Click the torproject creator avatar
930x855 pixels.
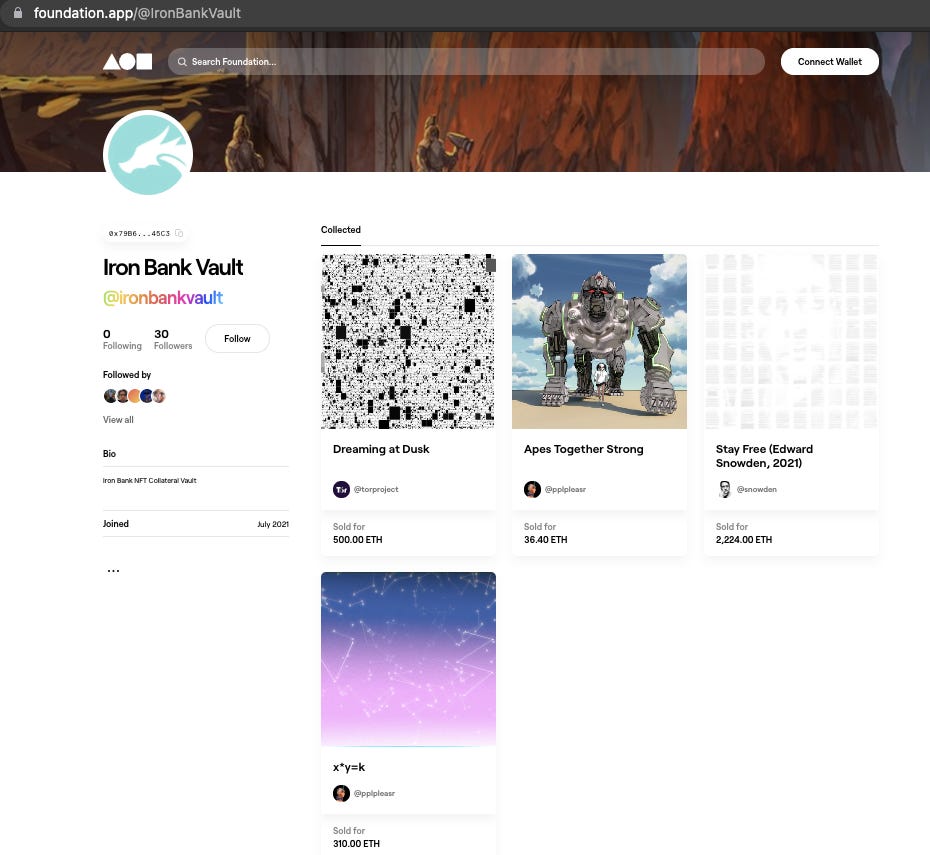[x=341, y=489]
